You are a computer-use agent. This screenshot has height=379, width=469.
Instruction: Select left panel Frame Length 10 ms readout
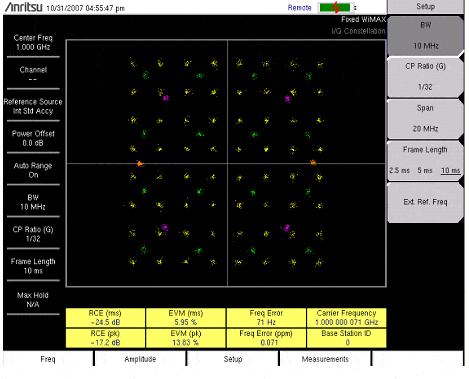(x=33, y=266)
